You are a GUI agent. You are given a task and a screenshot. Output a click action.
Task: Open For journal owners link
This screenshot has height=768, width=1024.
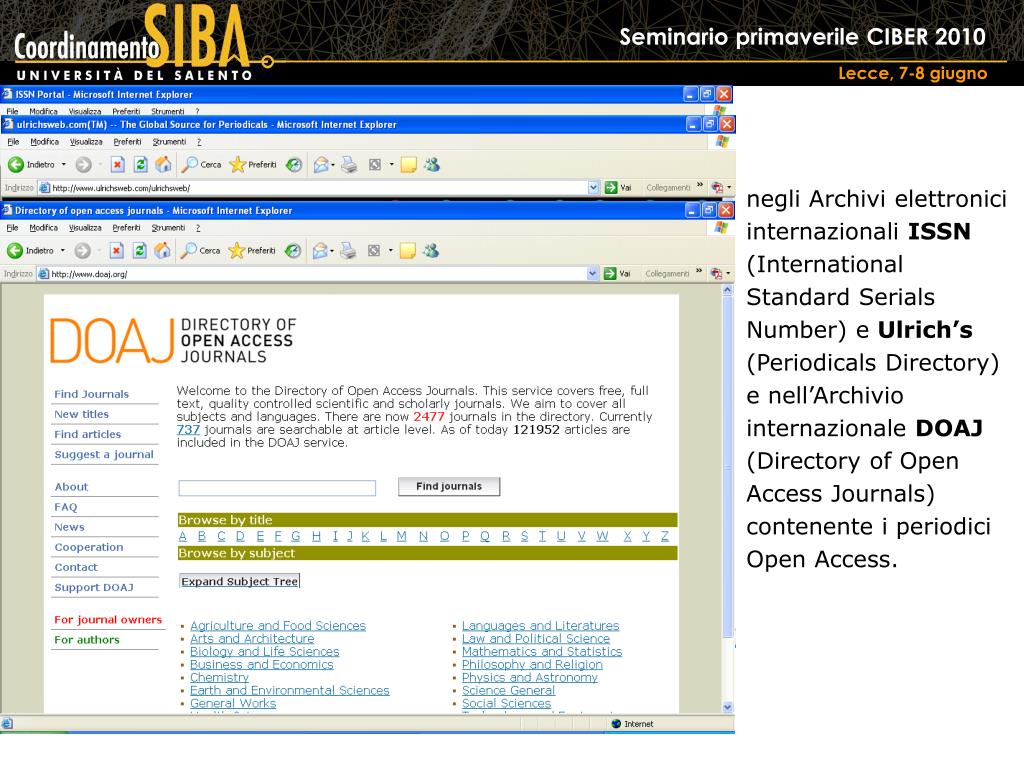point(108,620)
